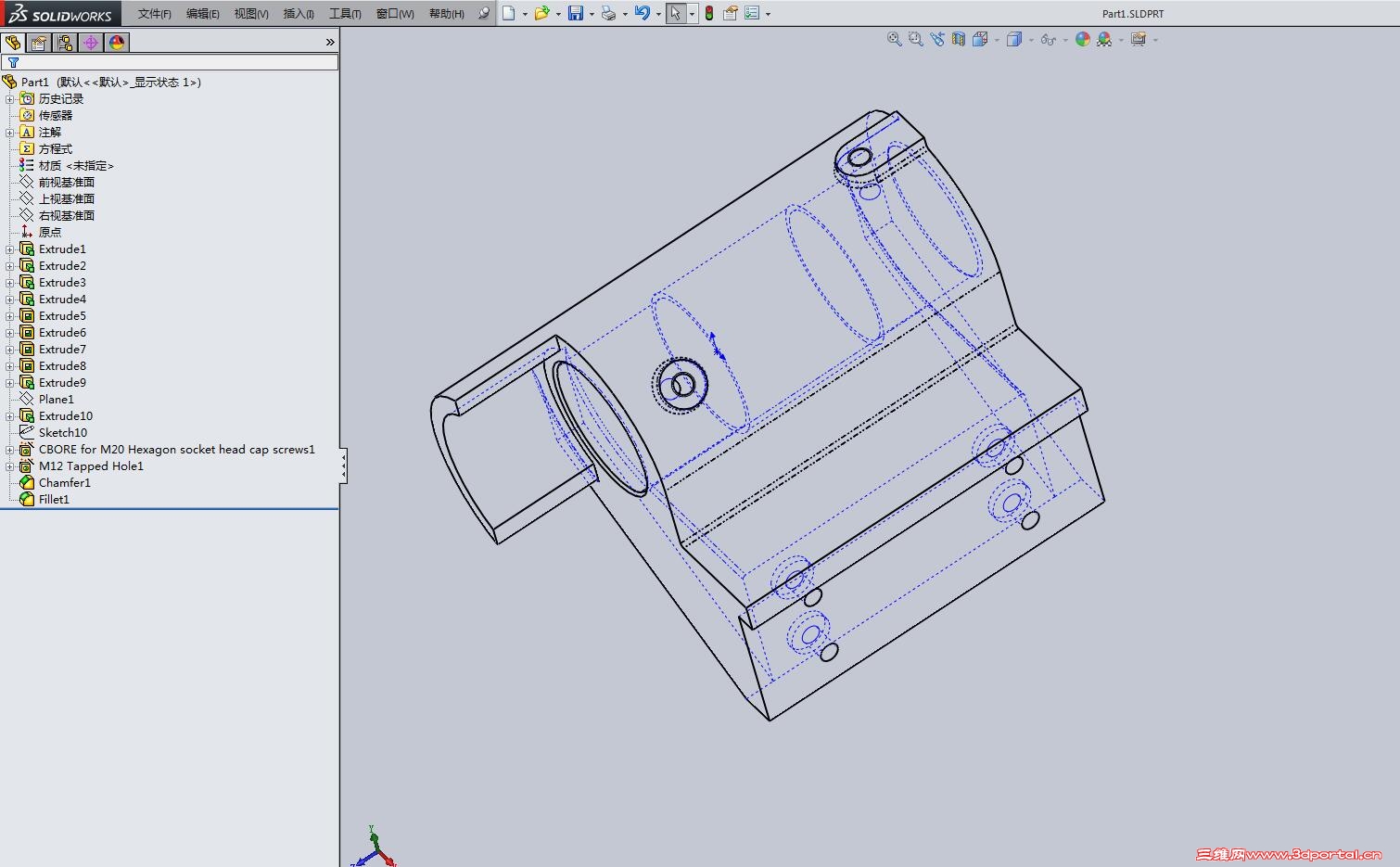1400x867 pixels.
Task: Open the 帮助(H) menu
Action: pos(447,14)
